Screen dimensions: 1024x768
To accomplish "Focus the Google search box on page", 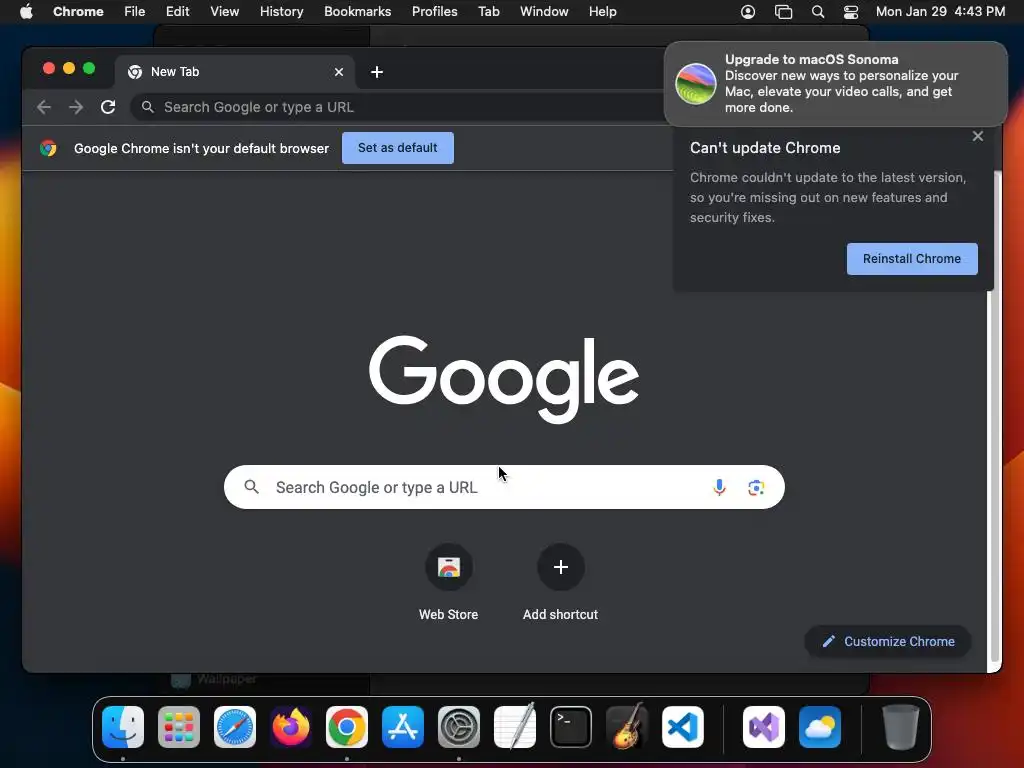I will coord(504,487).
